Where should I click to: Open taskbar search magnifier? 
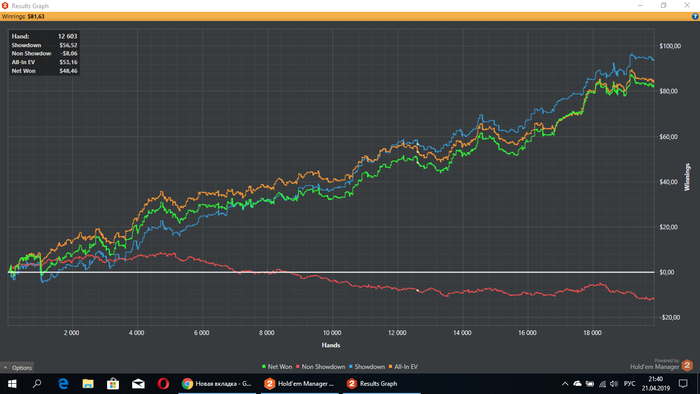coord(37,384)
